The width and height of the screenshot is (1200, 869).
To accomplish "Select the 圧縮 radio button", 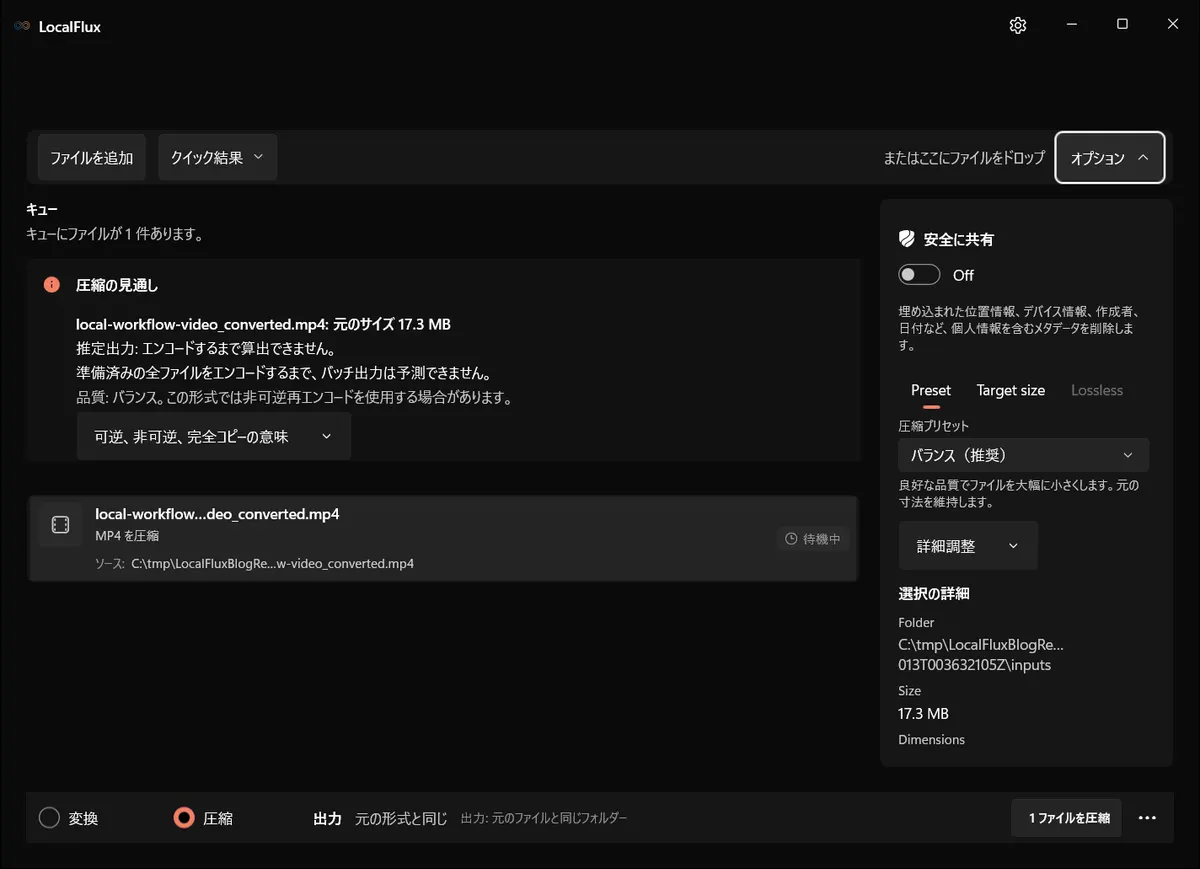I will tap(184, 818).
